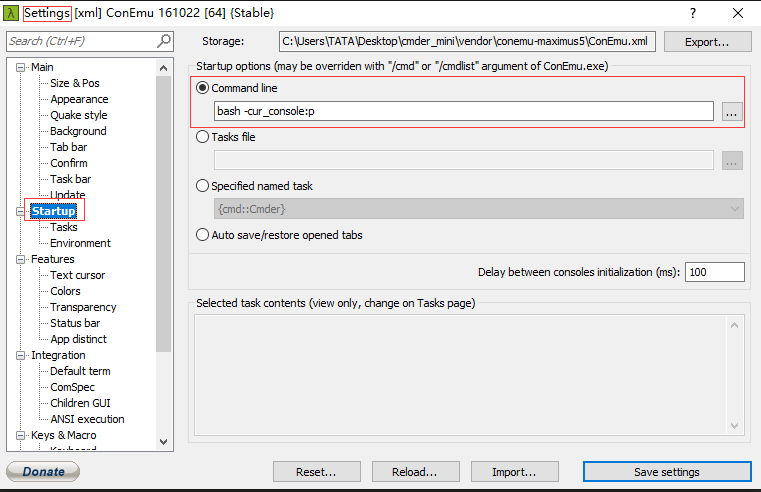Browse for command line file with ellipsis button
Viewport: 761px width, 492px height.
pos(732,112)
